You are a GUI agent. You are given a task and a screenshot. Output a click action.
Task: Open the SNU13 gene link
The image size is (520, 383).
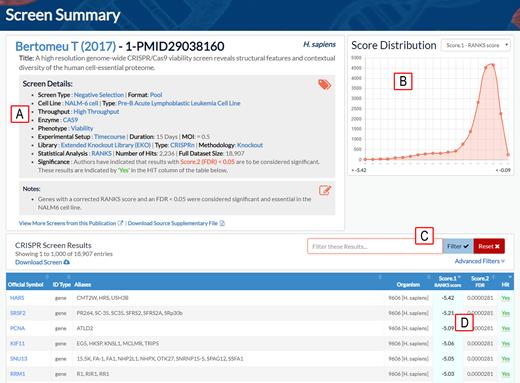19,359
